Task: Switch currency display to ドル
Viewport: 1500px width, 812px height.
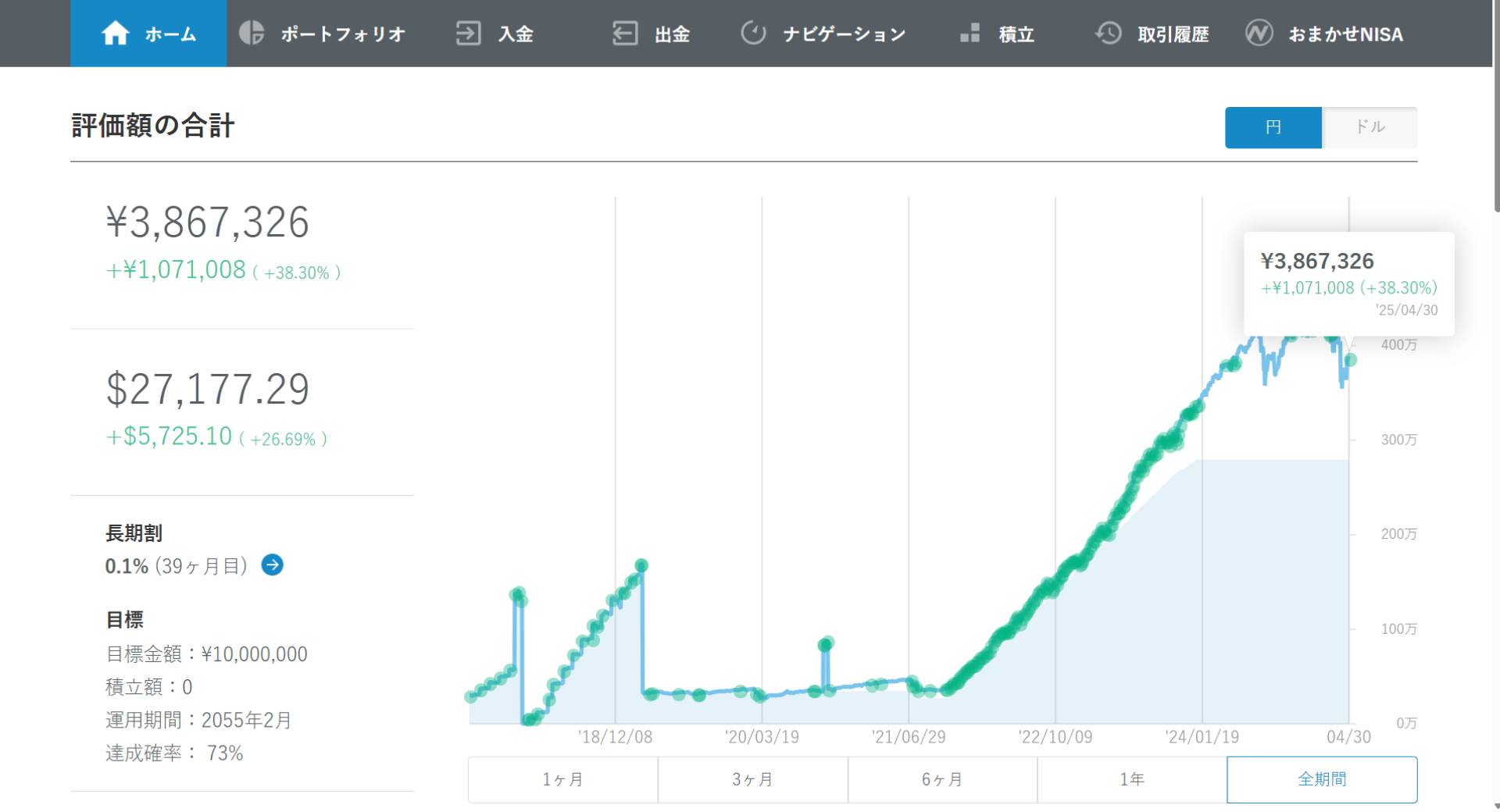Action: [x=1370, y=127]
